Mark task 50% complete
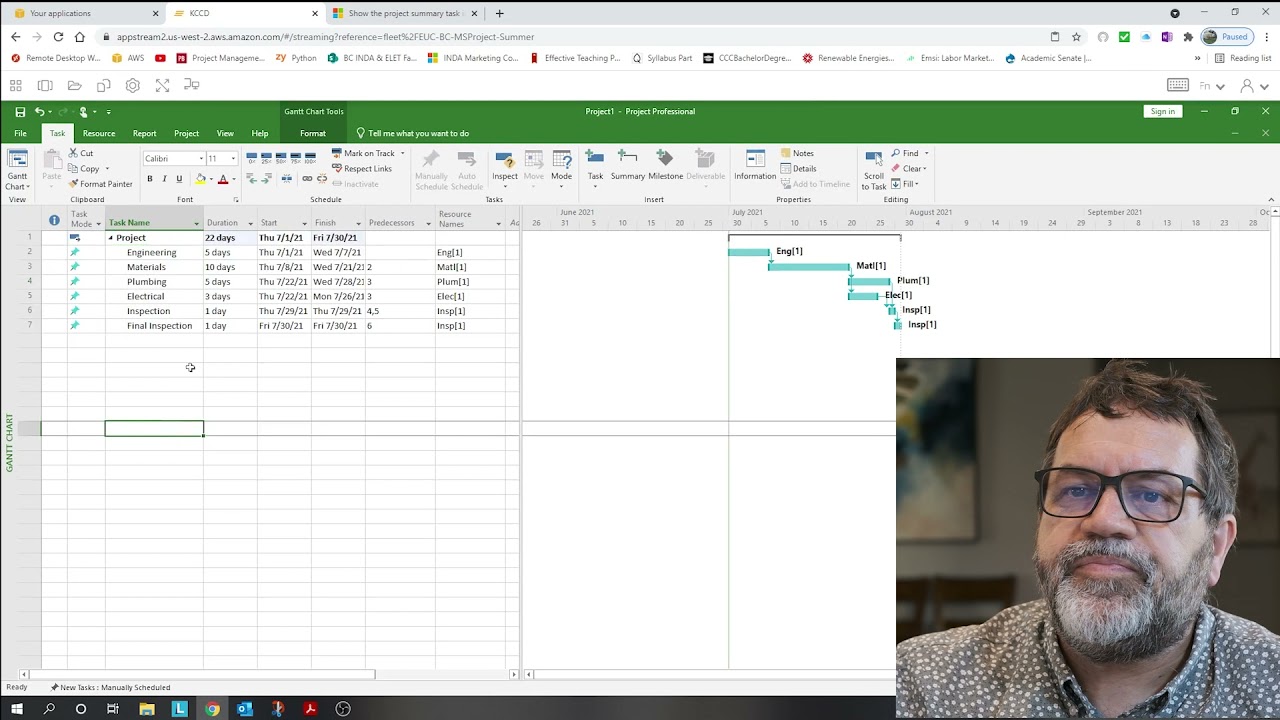1280x720 pixels. tap(281, 158)
